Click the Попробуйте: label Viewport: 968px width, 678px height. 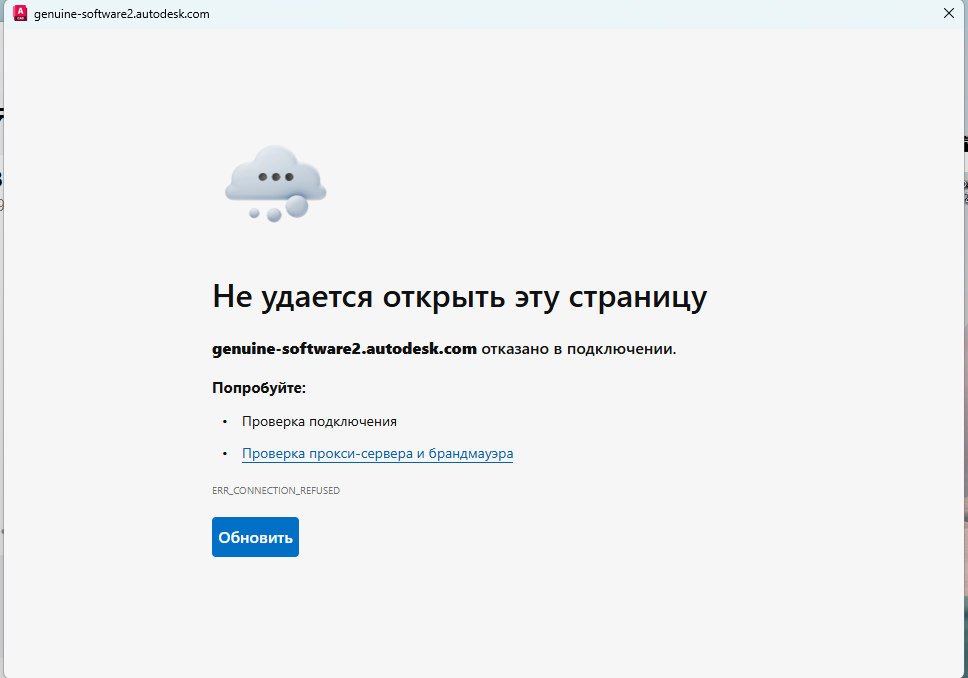(259, 388)
